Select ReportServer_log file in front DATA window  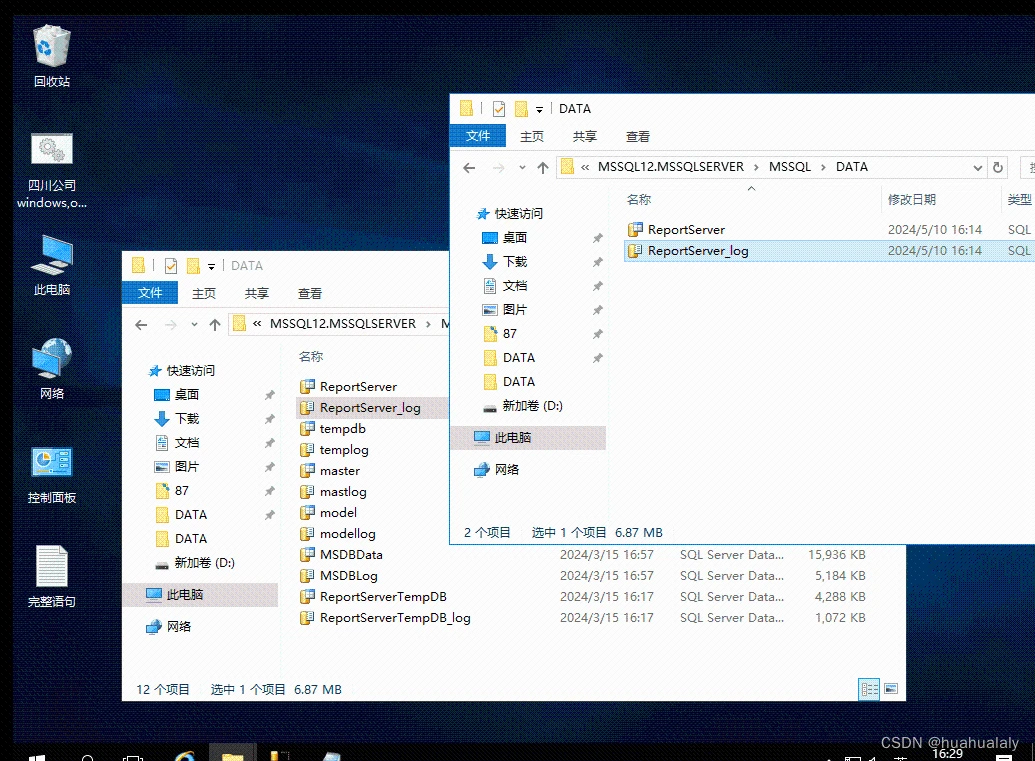pos(829,251)
